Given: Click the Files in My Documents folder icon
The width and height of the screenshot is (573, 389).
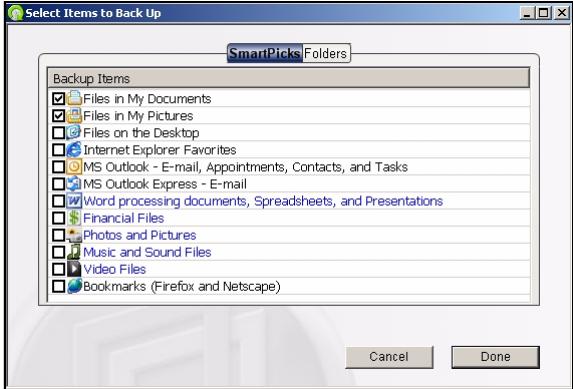Looking at the screenshot, I should (x=74, y=98).
